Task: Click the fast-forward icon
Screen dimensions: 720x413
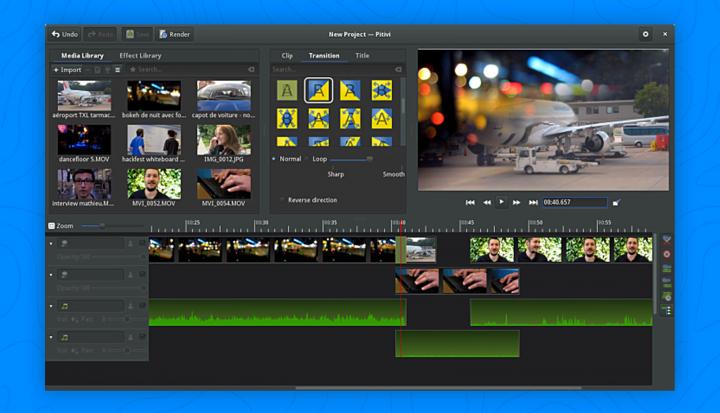Action: pos(517,202)
